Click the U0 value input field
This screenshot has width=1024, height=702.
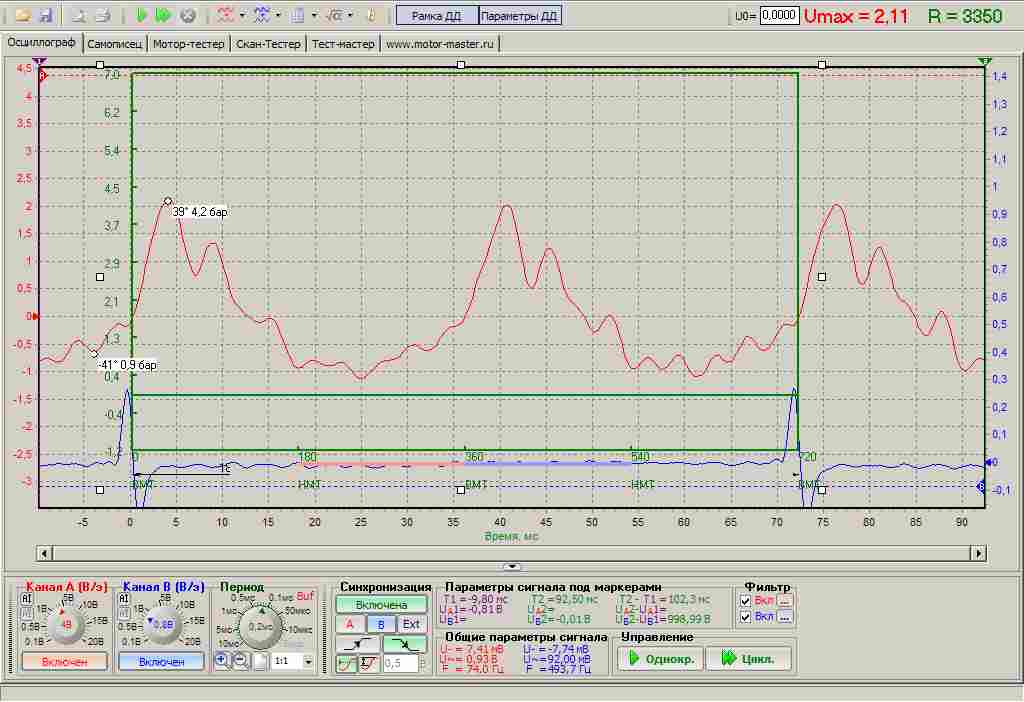(779, 15)
